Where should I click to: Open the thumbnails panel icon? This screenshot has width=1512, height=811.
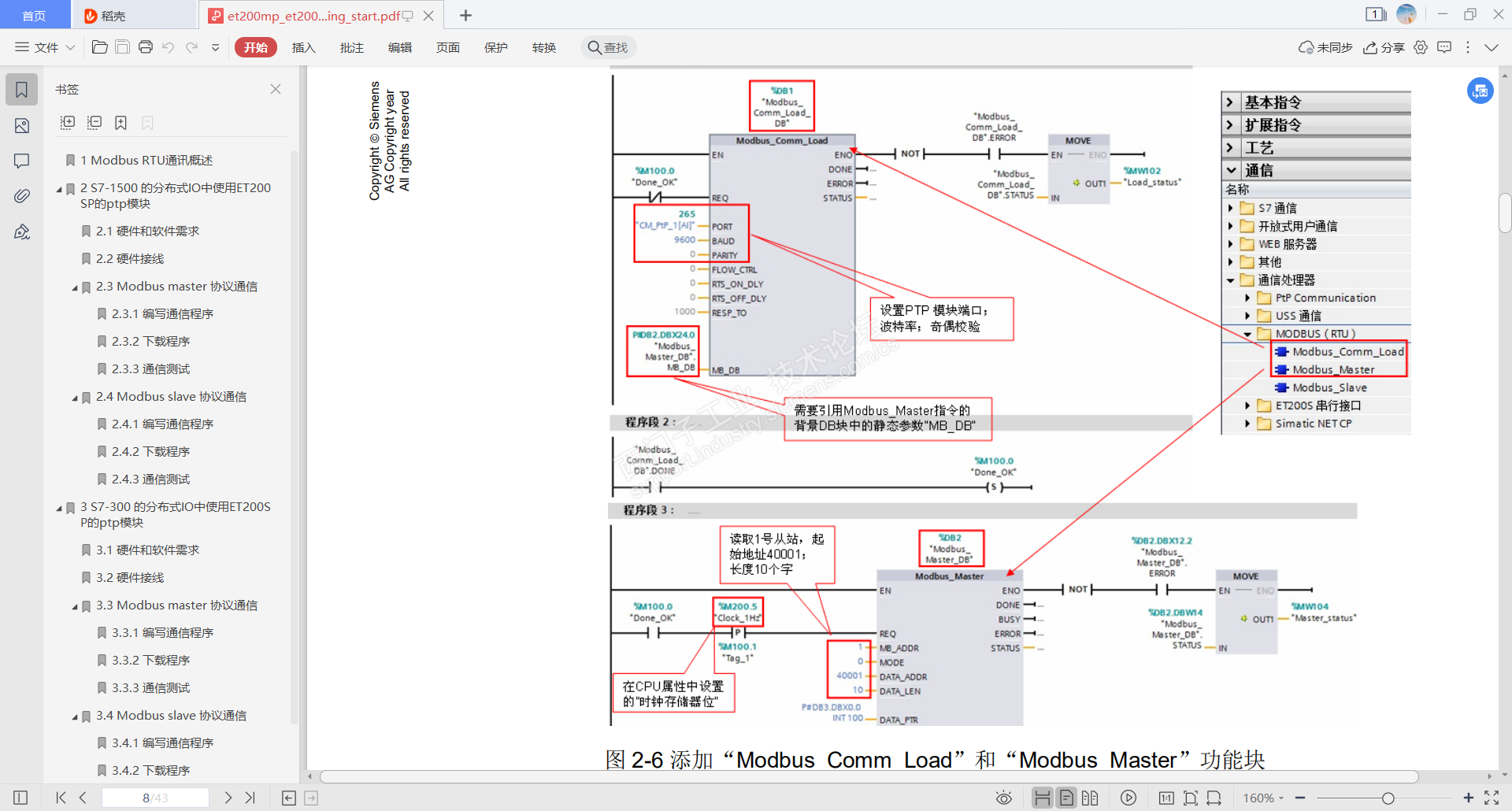[x=22, y=126]
